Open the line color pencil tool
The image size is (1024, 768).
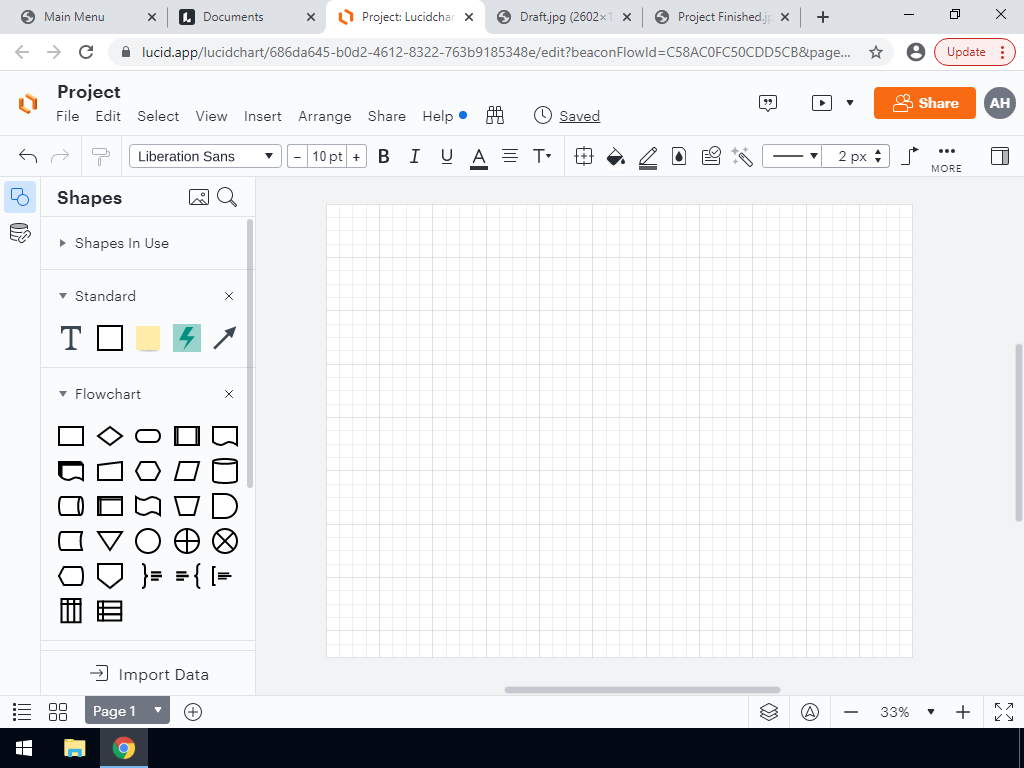pos(648,157)
